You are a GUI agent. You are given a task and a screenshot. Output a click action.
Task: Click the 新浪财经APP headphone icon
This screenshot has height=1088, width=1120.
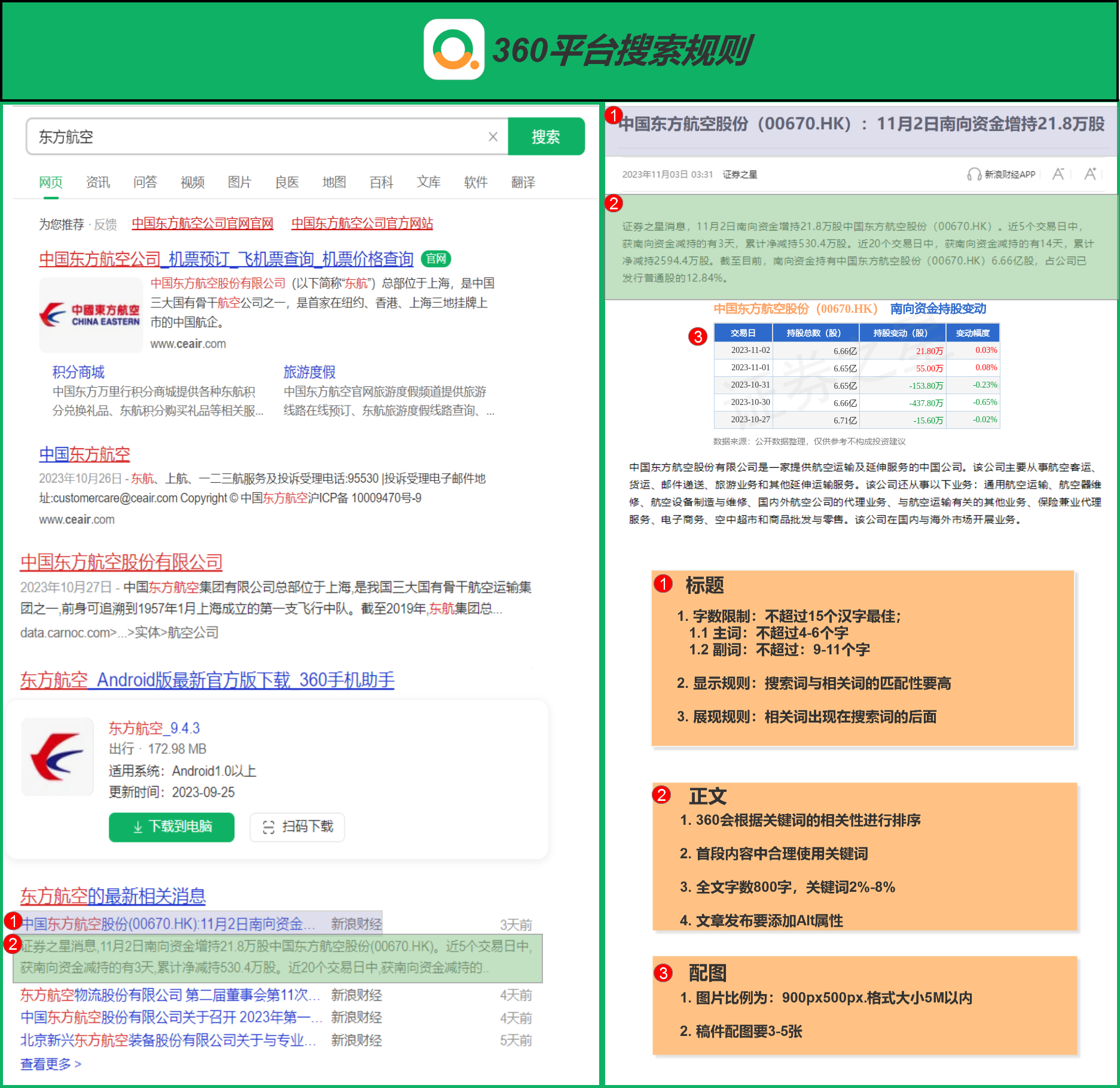(x=973, y=174)
